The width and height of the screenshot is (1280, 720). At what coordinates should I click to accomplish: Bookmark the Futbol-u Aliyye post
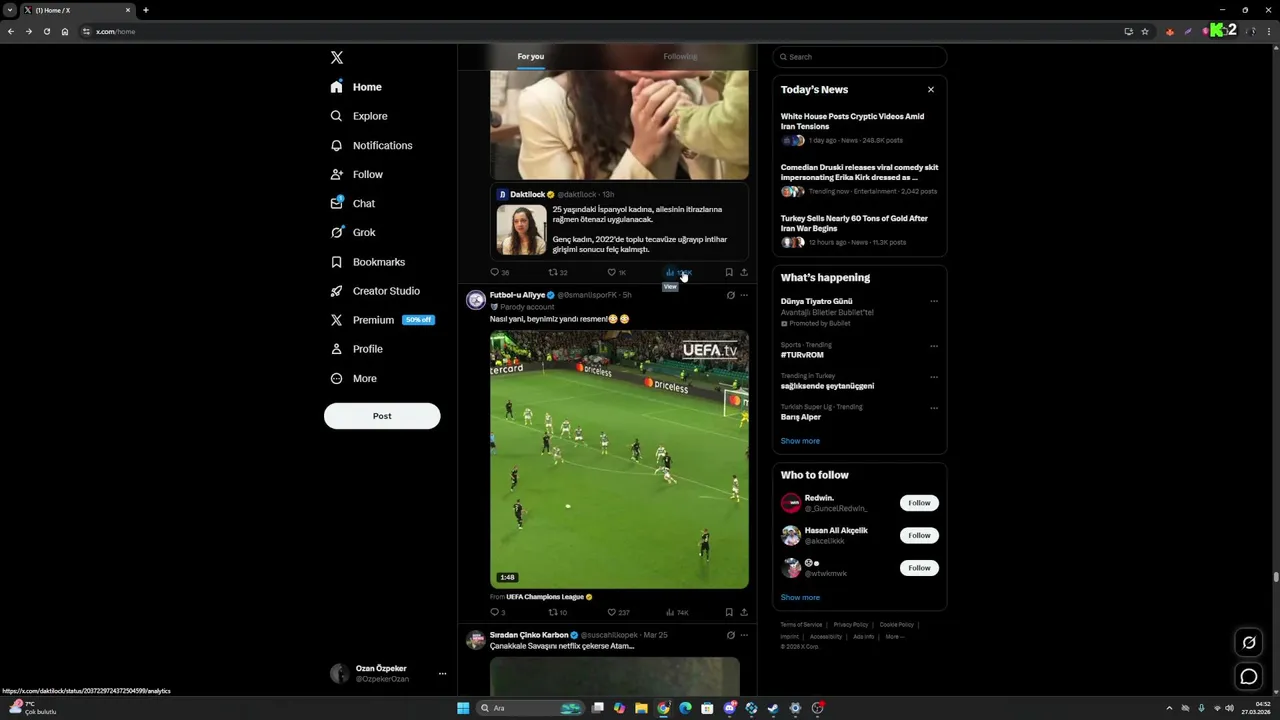click(x=729, y=612)
